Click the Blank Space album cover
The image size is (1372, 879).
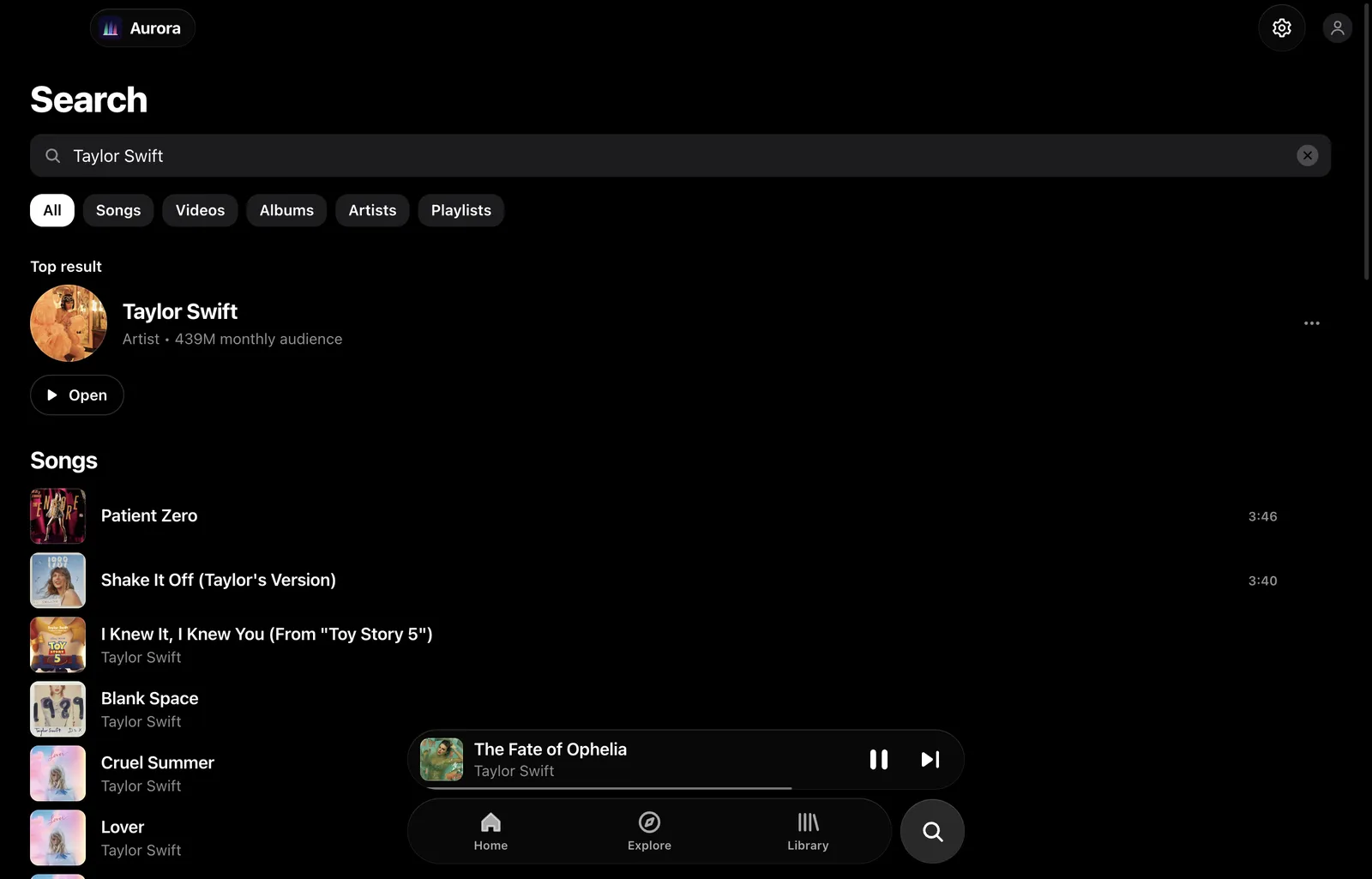(58, 709)
